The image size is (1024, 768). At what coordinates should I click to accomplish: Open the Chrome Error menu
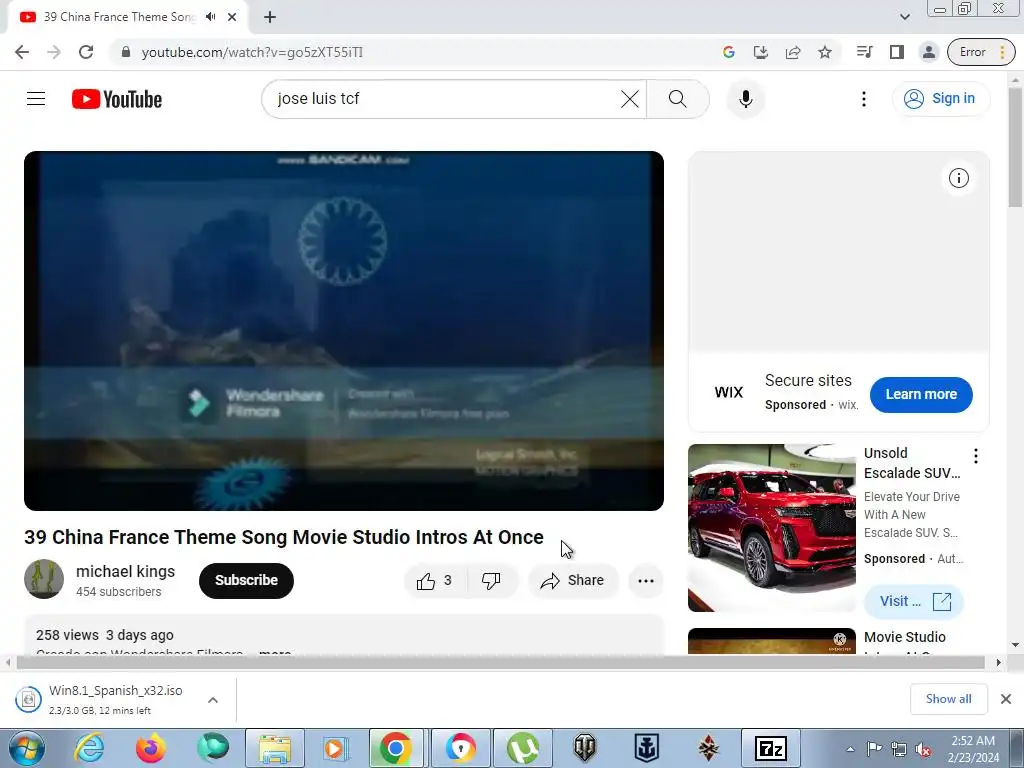pos(982,52)
